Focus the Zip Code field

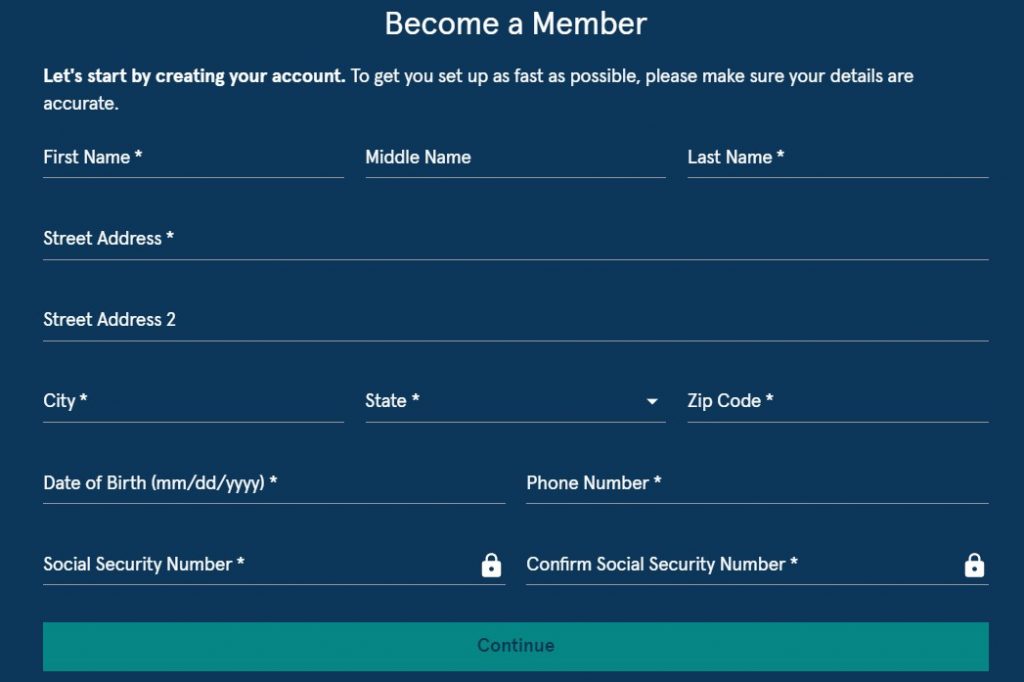[838, 401]
